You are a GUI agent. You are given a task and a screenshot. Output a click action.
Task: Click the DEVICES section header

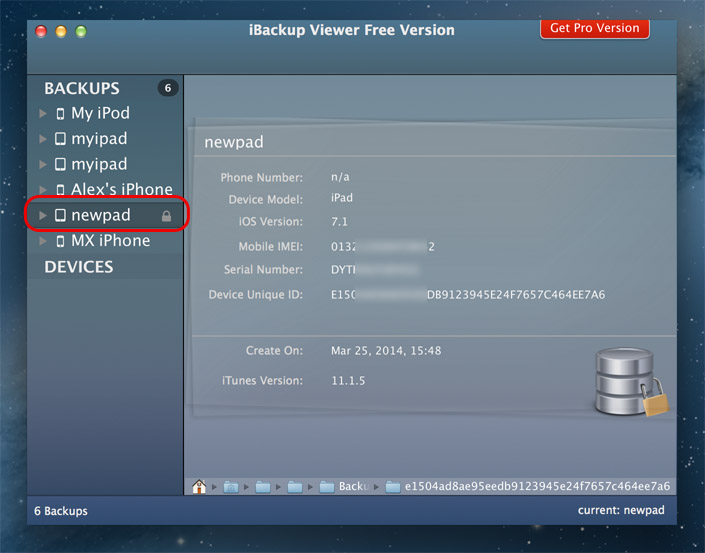tap(79, 267)
